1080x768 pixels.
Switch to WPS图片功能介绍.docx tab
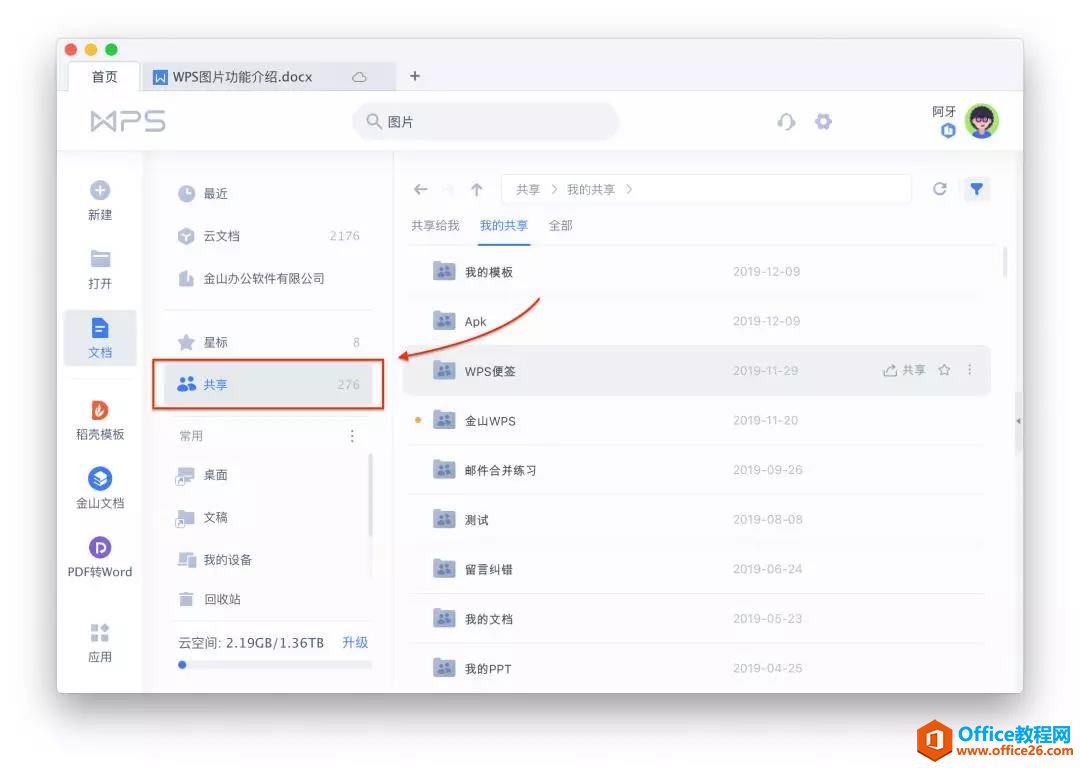pos(269,76)
